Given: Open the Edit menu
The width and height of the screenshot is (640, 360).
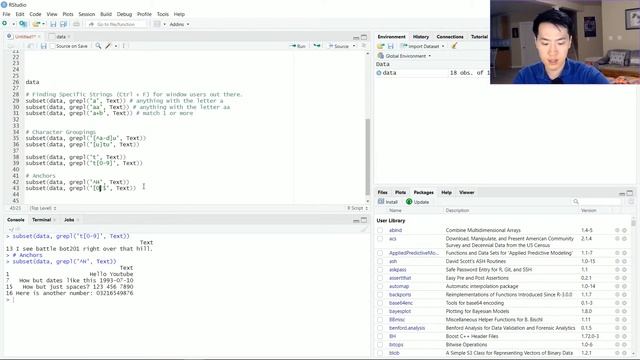Looking at the screenshot, I should pos(20,14).
